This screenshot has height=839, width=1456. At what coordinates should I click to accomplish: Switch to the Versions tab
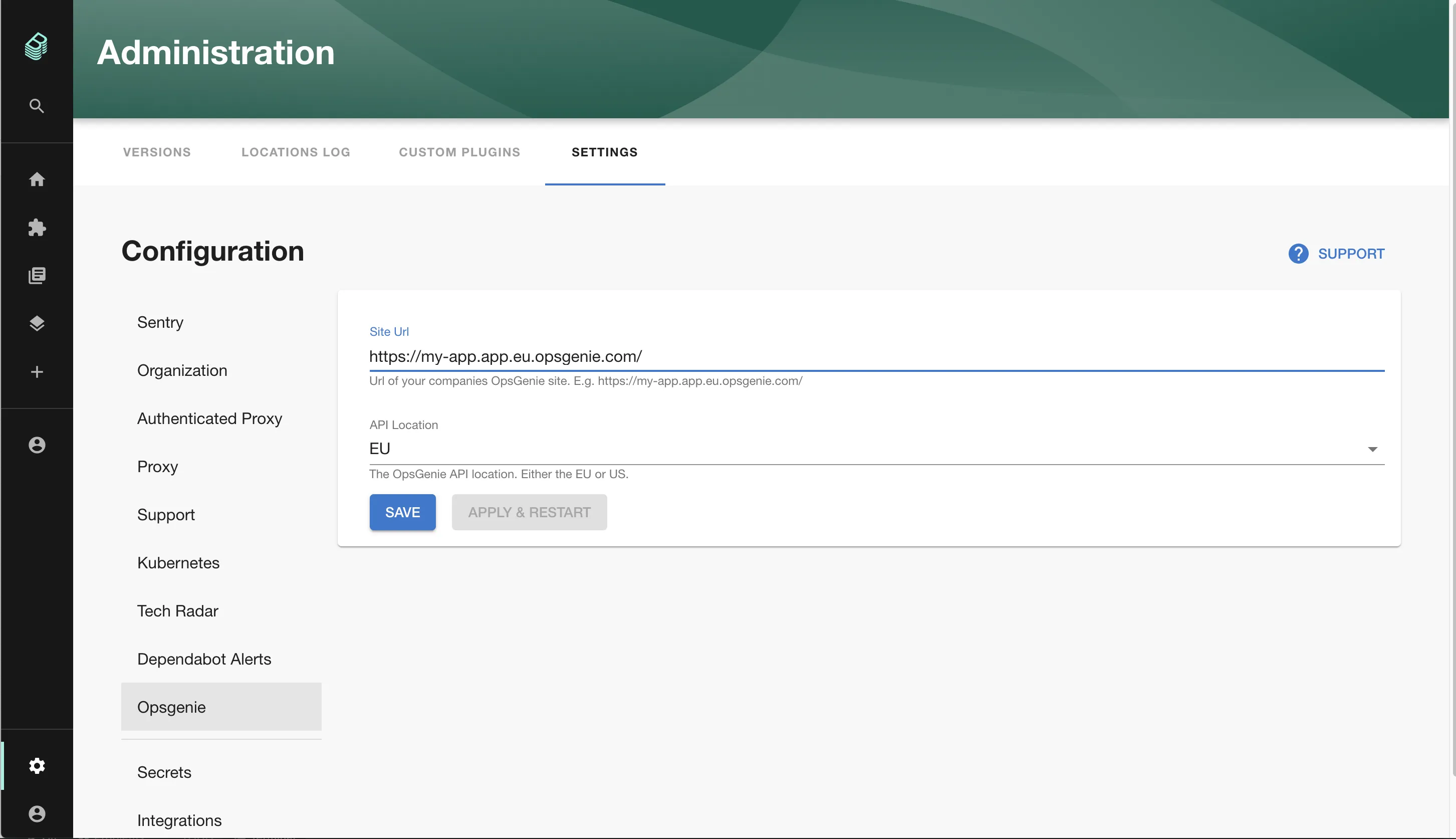pyautogui.click(x=157, y=152)
